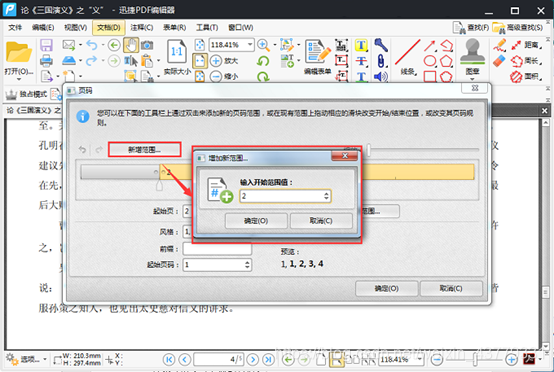Click OK (确定) in page number dialog
Image resolution: width=554 pixels, height=372 pixels.
(x=387, y=288)
